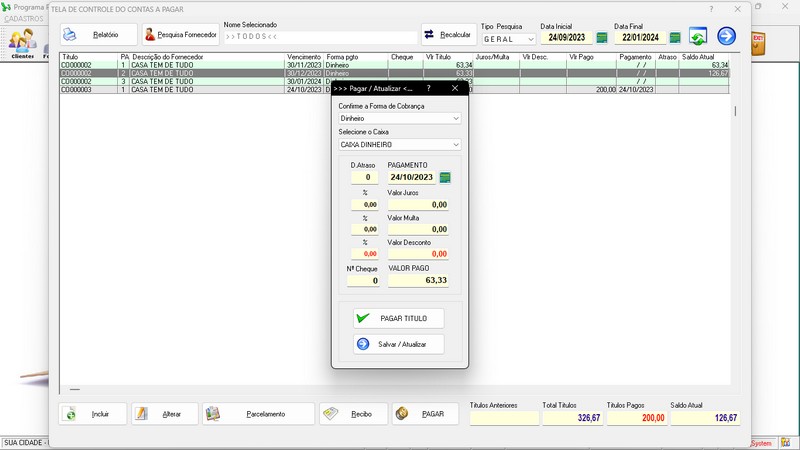800x450 pixels.
Task: Click the blue arrow exit icon
Action: (x=727, y=37)
